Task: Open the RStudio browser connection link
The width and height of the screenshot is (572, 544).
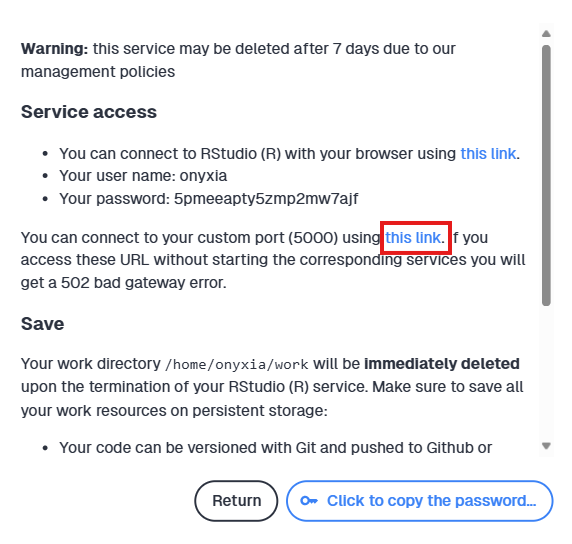Action: coord(488,154)
